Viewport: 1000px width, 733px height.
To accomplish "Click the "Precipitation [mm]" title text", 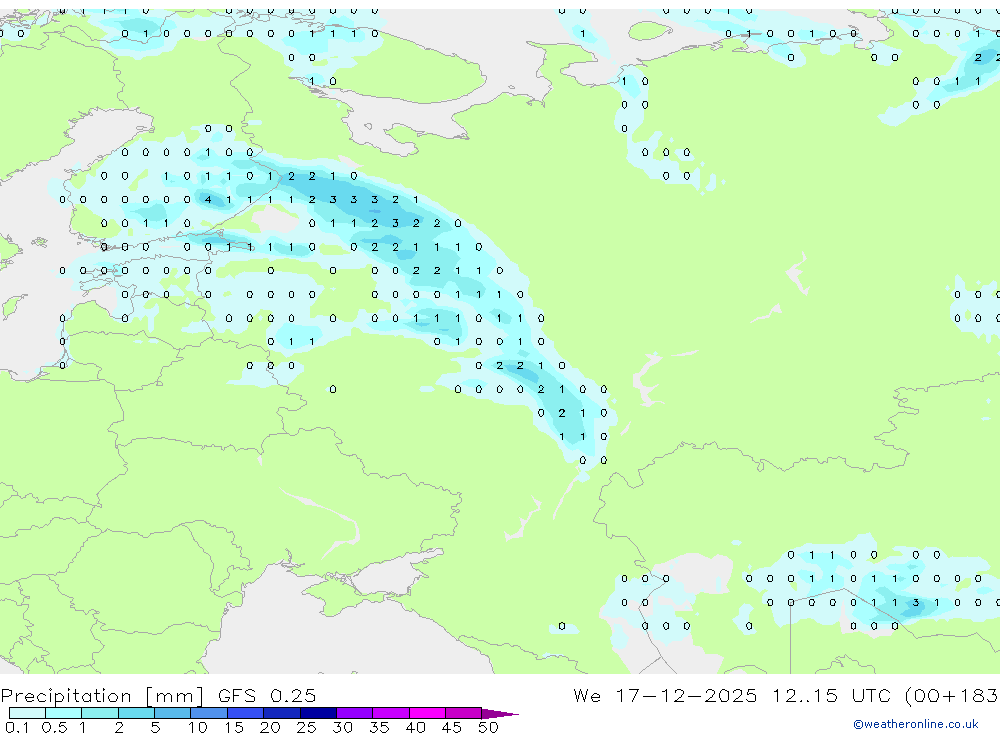I will pos(102,696).
